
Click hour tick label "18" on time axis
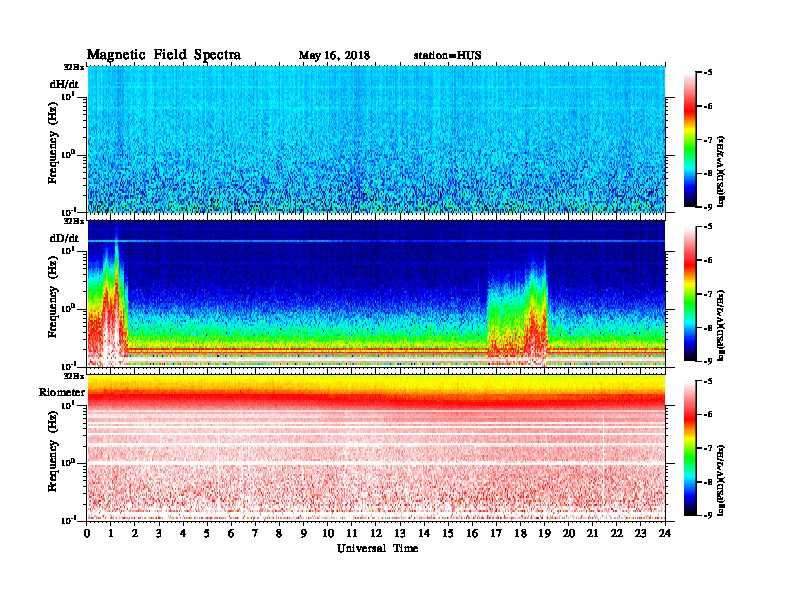click(x=520, y=533)
